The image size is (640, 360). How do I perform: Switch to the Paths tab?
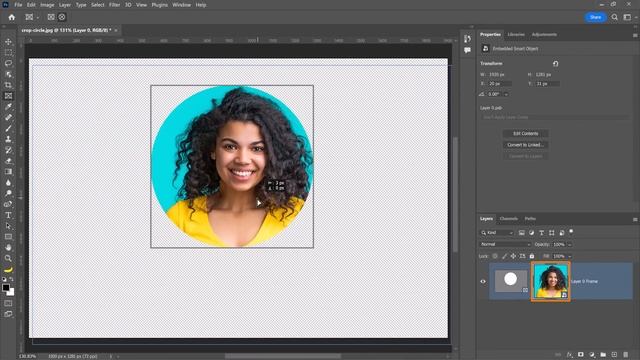[530, 219]
